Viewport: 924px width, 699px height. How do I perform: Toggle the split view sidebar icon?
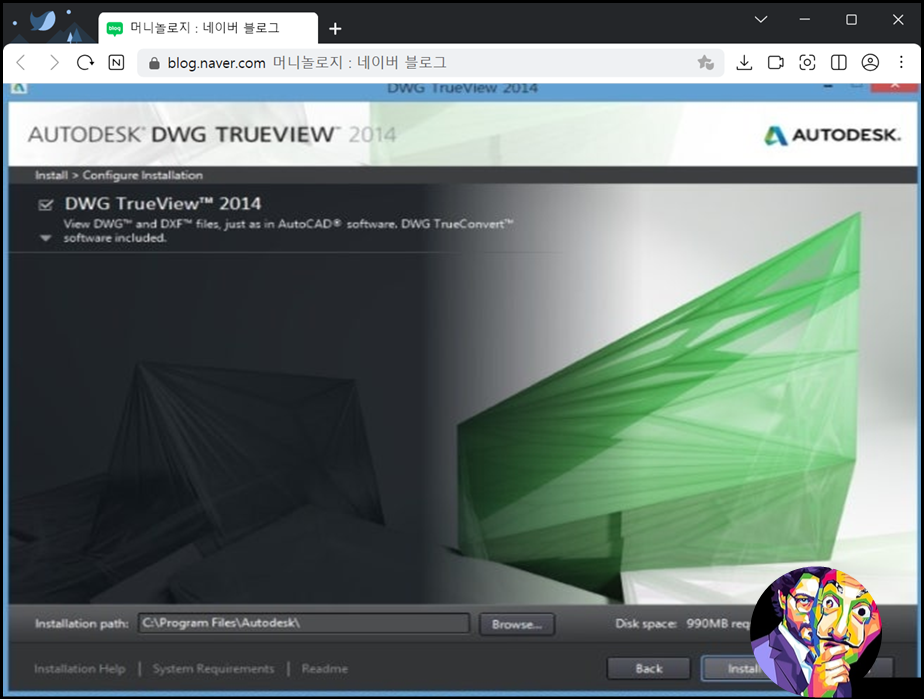839,62
